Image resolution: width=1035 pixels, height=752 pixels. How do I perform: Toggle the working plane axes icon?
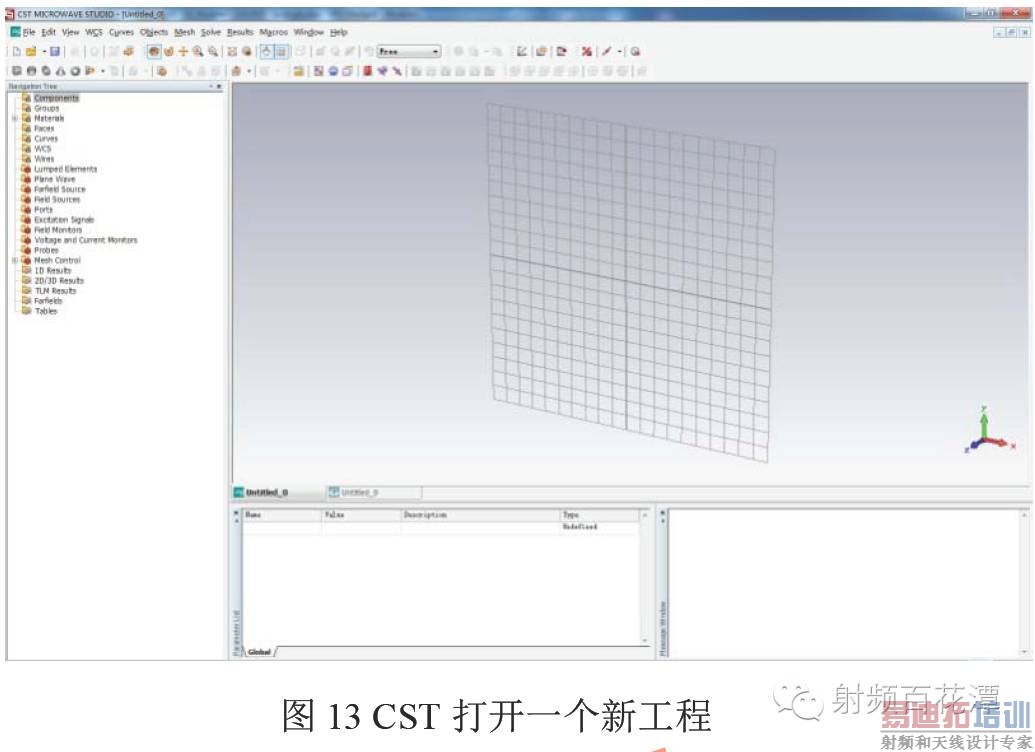click(266, 51)
